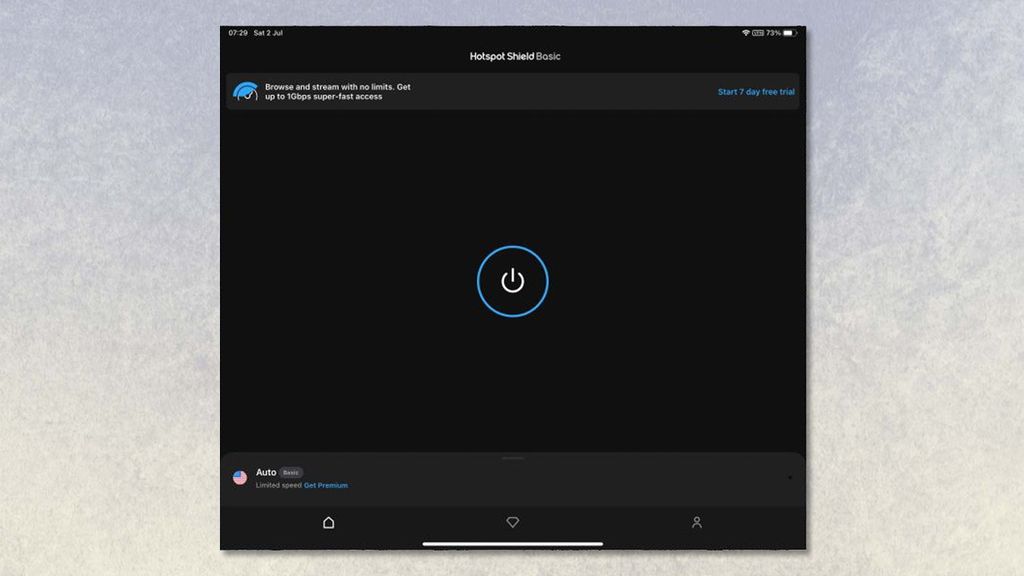Tap the home indicator bar at bottom
Screen dimensions: 1024x576
pos(512,543)
